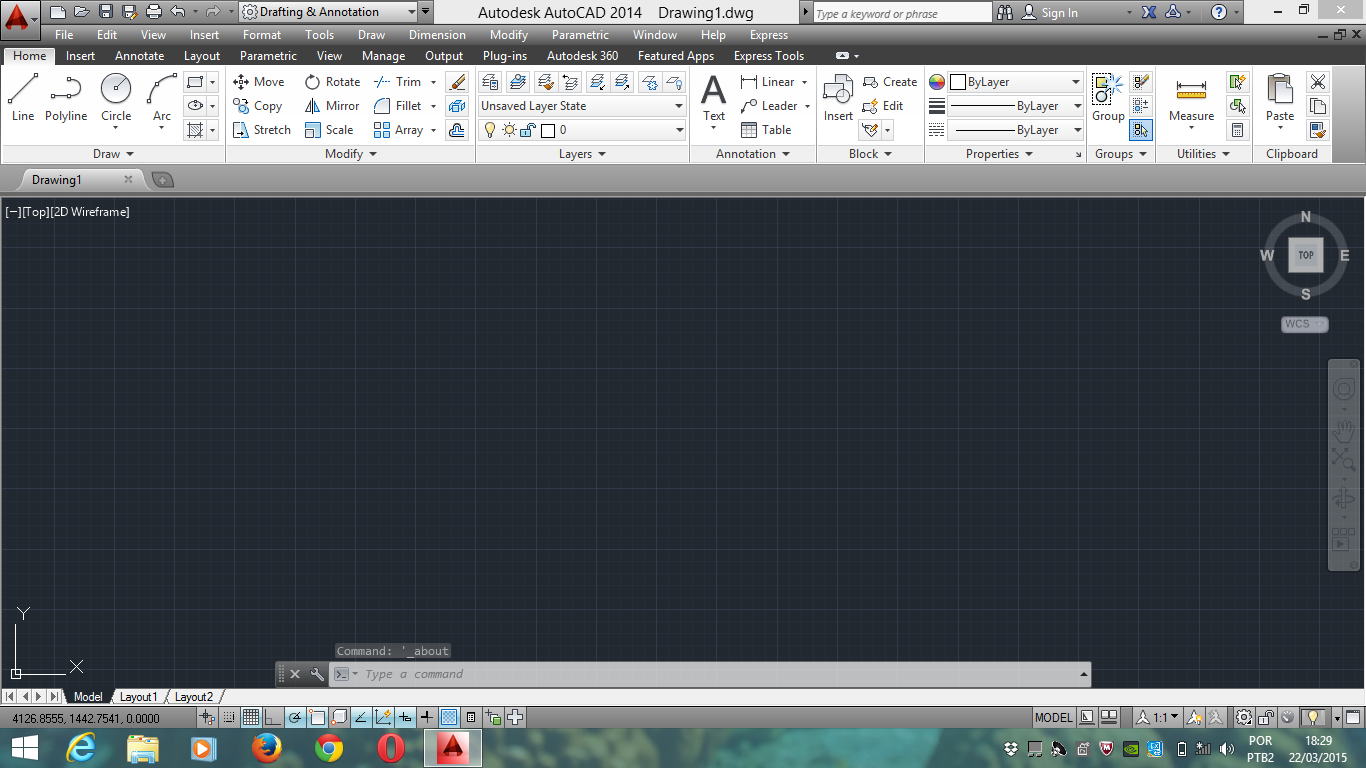This screenshot has width=1366, height=768.
Task: Open the Format menu
Action: [262, 35]
